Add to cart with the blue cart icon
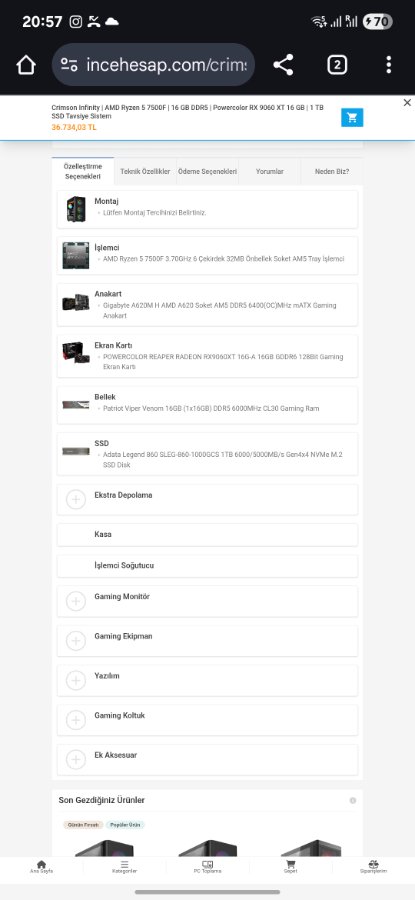The image size is (415, 900). pyautogui.click(x=352, y=118)
